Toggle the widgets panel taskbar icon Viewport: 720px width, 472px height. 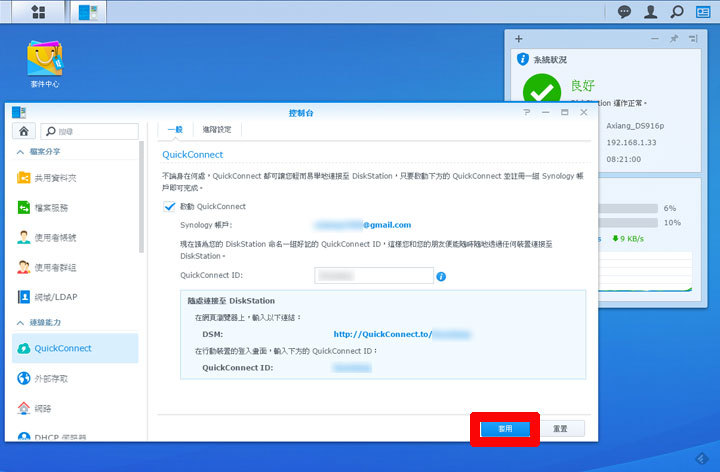tap(703, 11)
